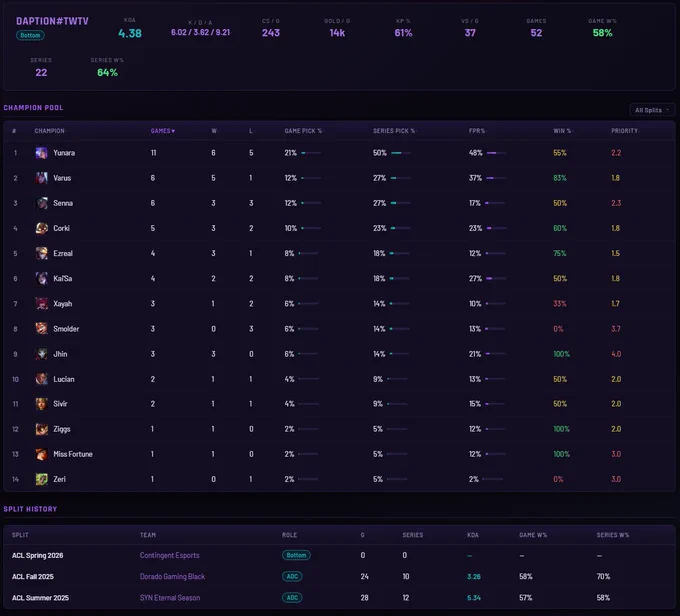The width and height of the screenshot is (680, 616).
Task: Click Jhin's 4.0 priority value
Action: [616, 354]
